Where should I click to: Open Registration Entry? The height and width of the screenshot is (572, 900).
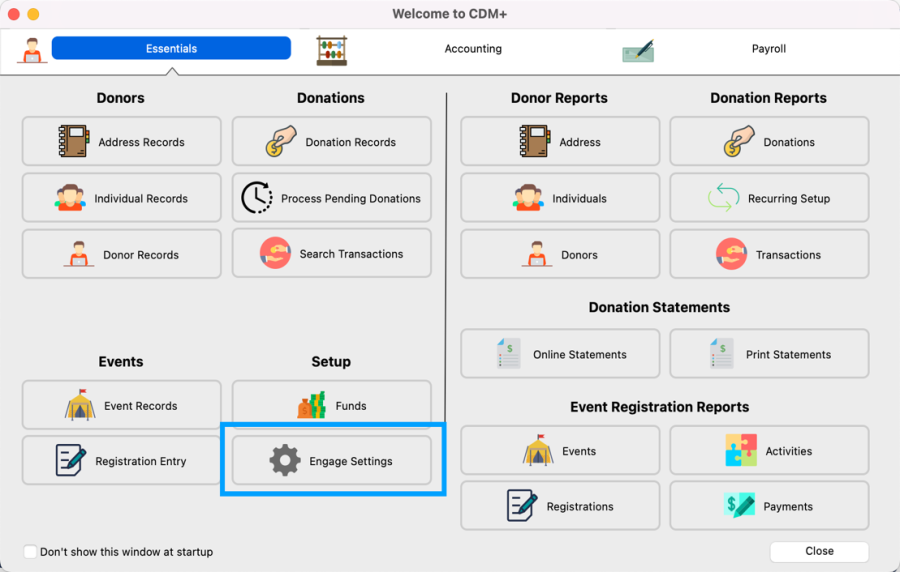coord(121,461)
